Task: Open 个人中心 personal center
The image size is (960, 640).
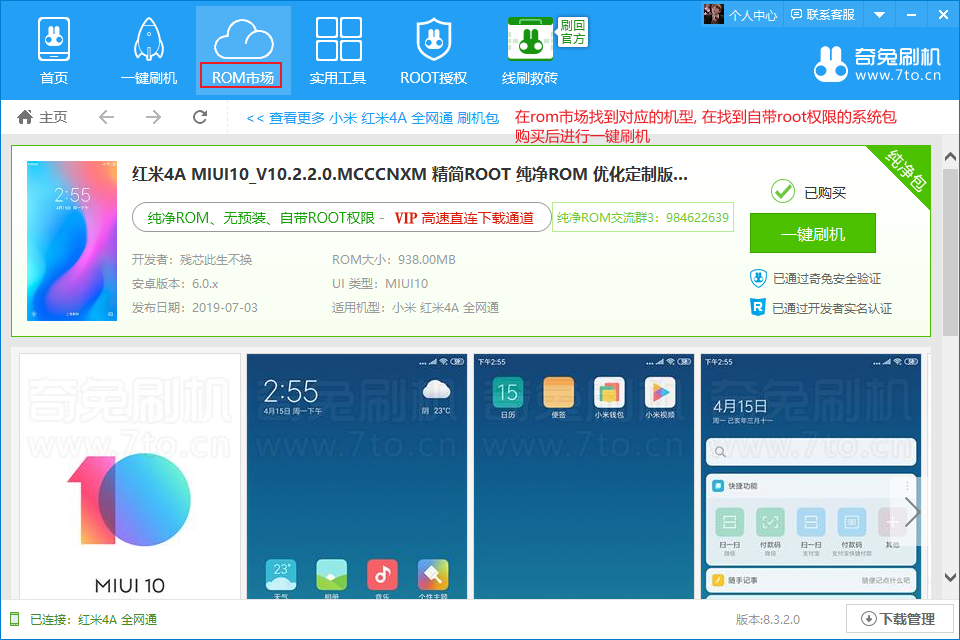Action: click(x=752, y=14)
